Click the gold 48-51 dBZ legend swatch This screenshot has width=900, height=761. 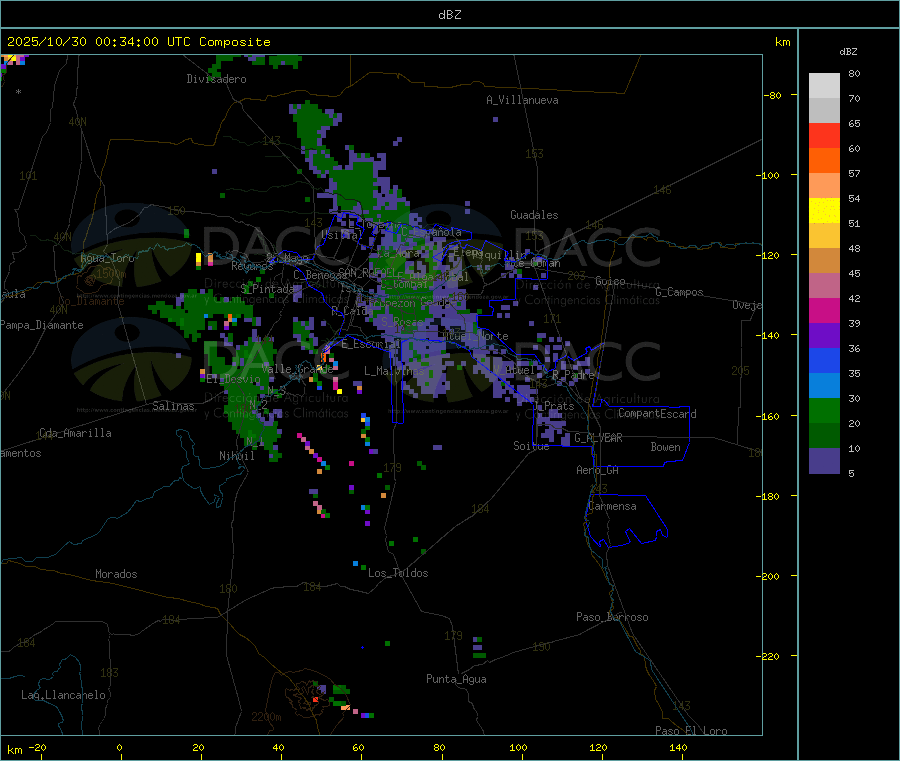tap(824, 236)
